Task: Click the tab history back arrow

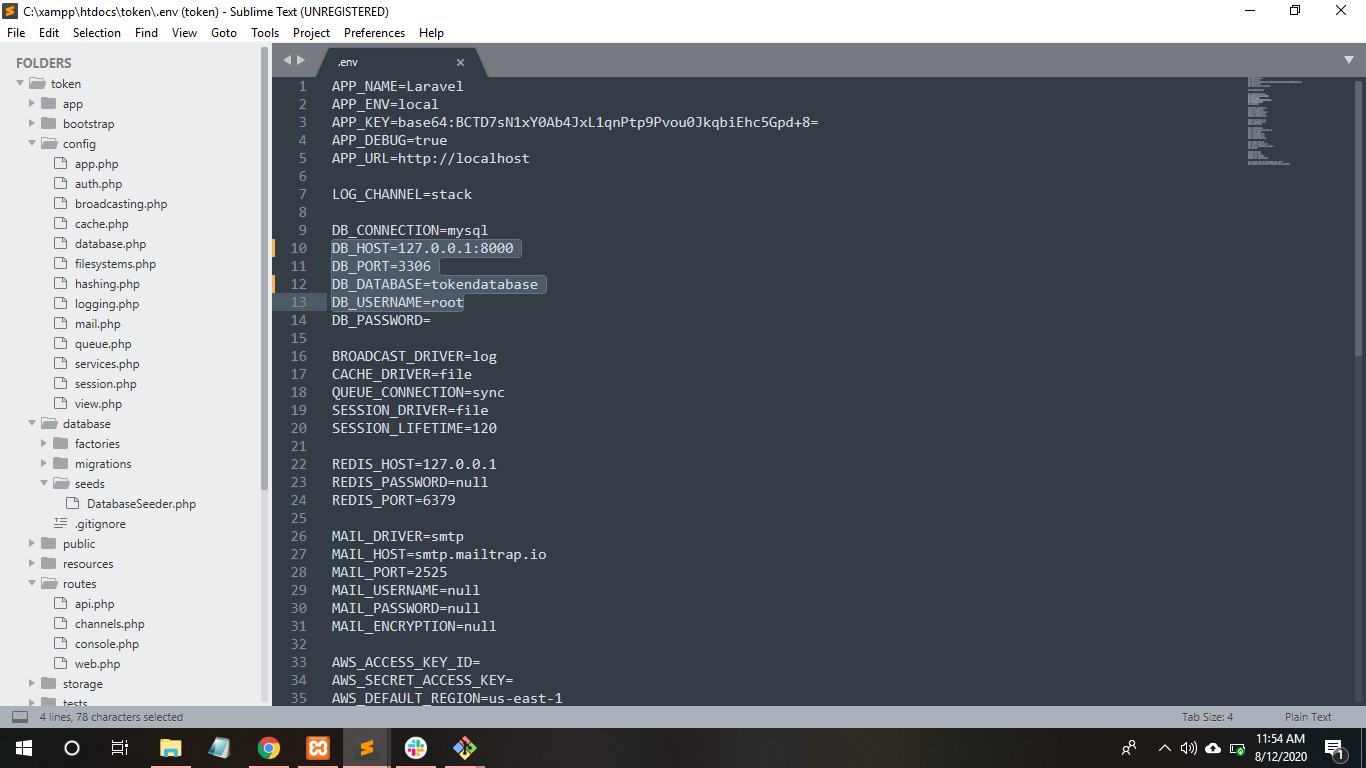Action: click(x=287, y=60)
